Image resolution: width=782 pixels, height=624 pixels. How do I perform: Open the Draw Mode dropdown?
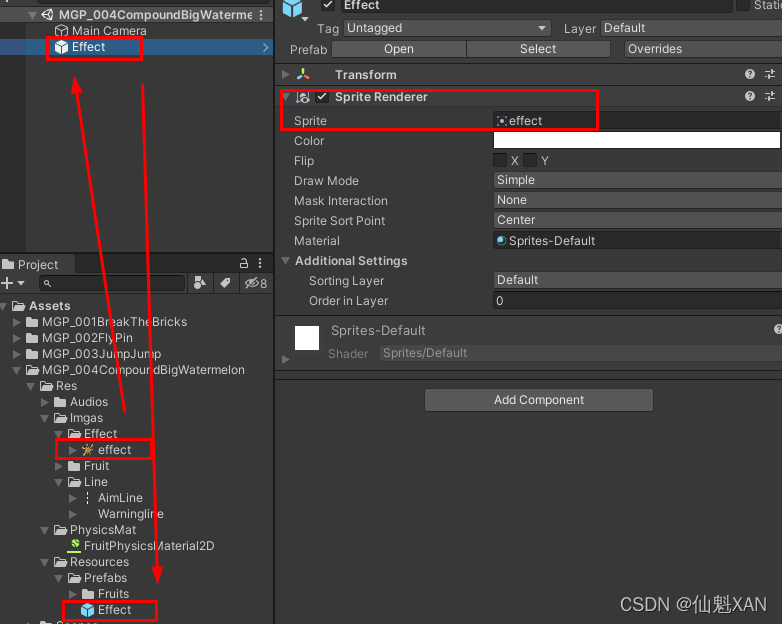tap(637, 180)
